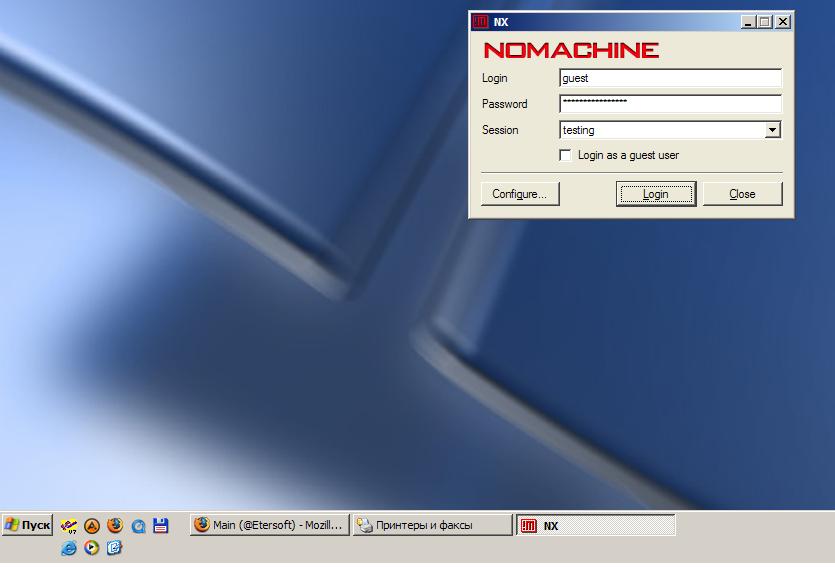
Task: Switch to the Принтеры и факсы taskbar window
Action: click(x=432, y=525)
